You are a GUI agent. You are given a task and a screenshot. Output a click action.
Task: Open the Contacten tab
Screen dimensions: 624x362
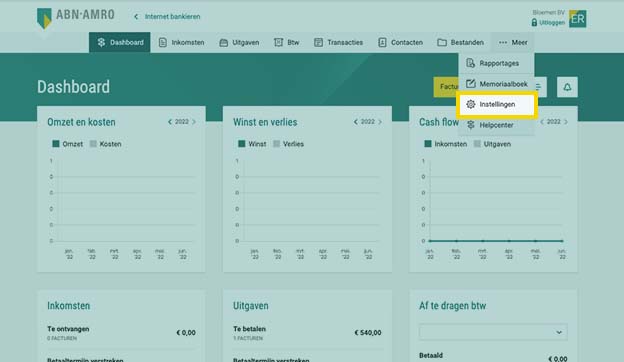pos(400,42)
